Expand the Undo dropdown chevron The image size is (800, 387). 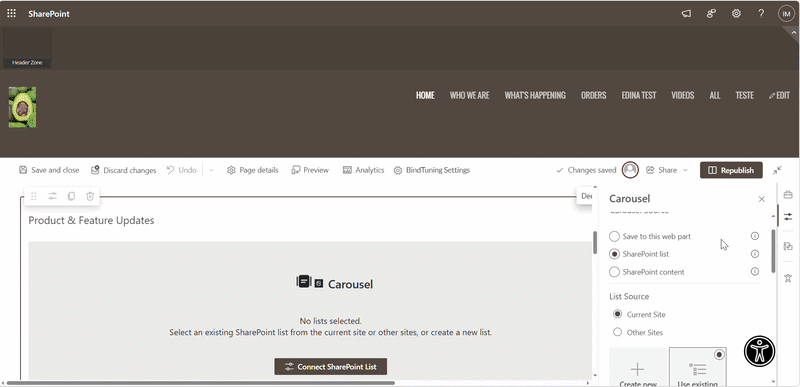[x=211, y=170]
